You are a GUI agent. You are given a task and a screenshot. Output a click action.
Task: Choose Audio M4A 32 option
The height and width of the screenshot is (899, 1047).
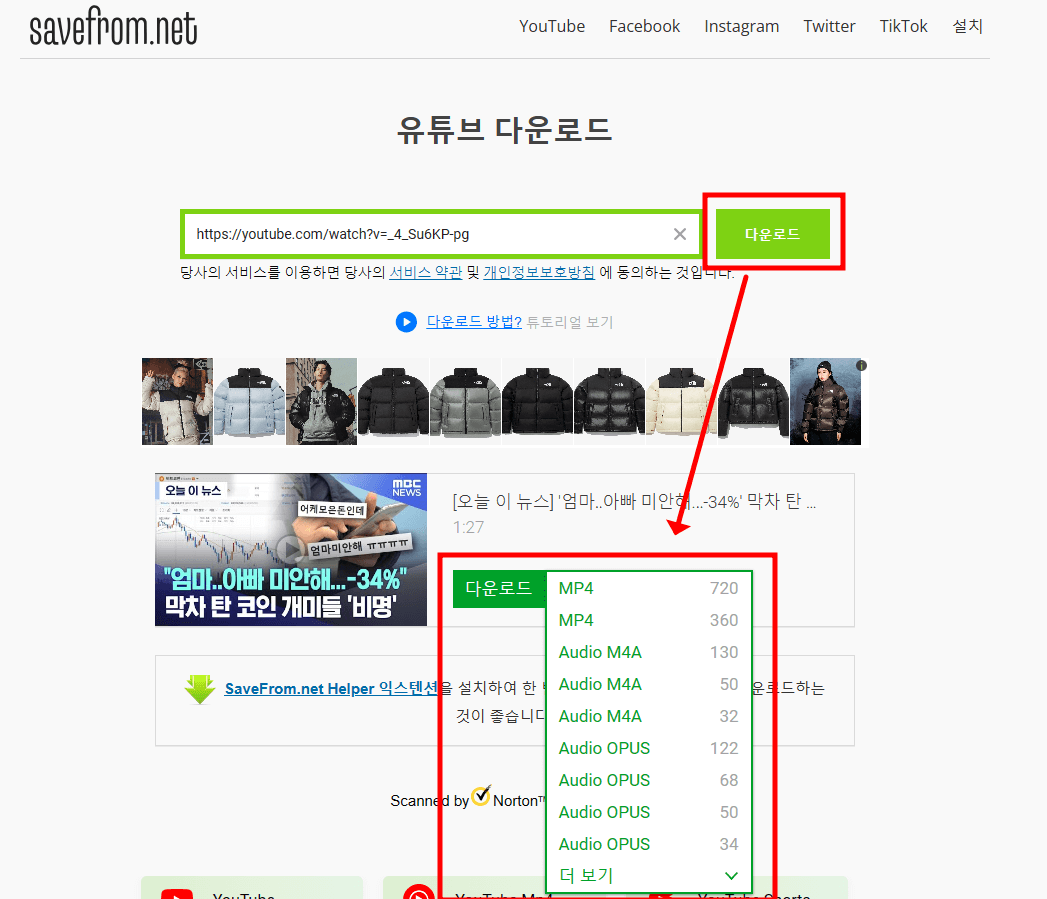point(648,717)
